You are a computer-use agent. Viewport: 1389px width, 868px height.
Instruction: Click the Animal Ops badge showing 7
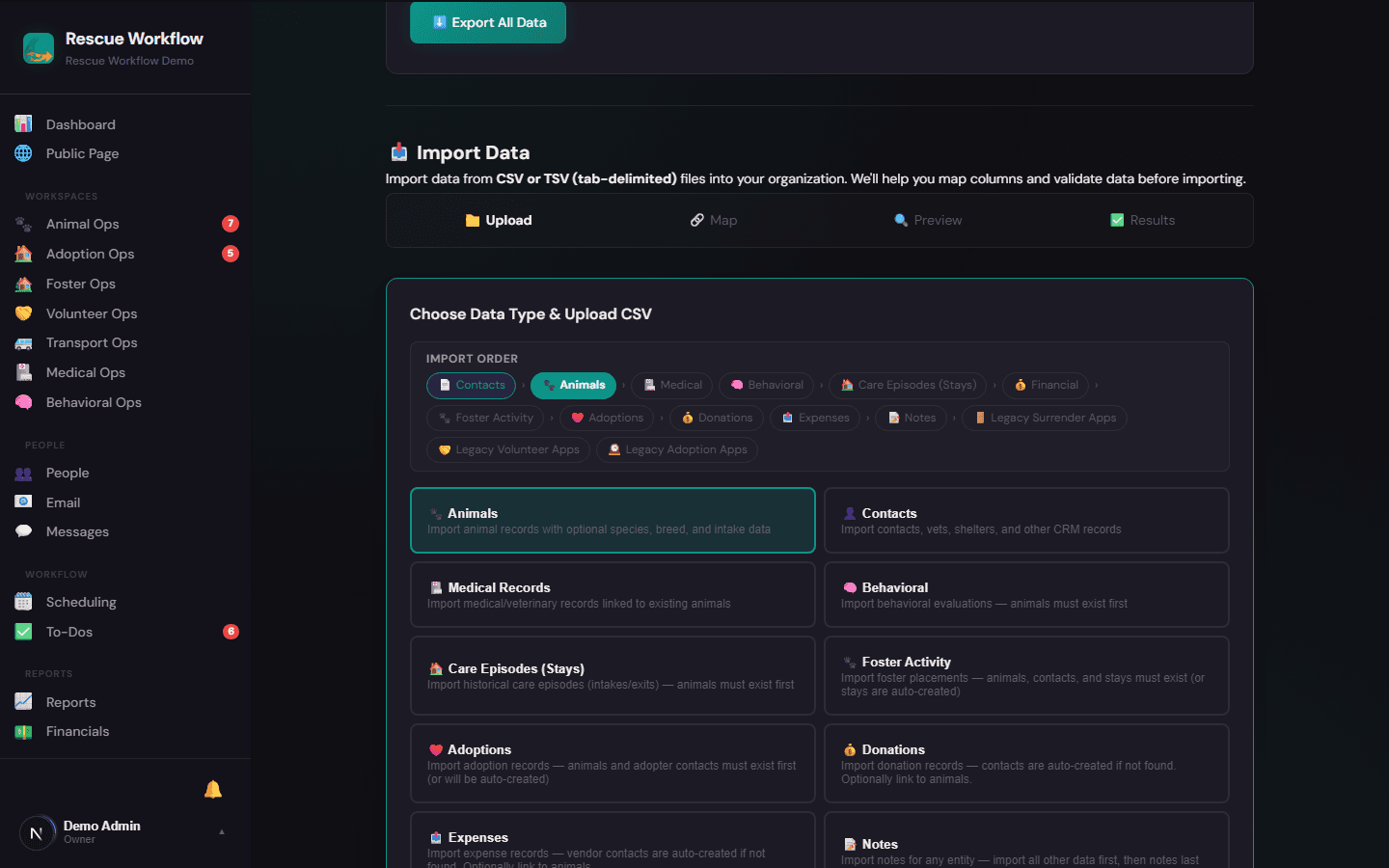pyautogui.click(x=231, y=224)
